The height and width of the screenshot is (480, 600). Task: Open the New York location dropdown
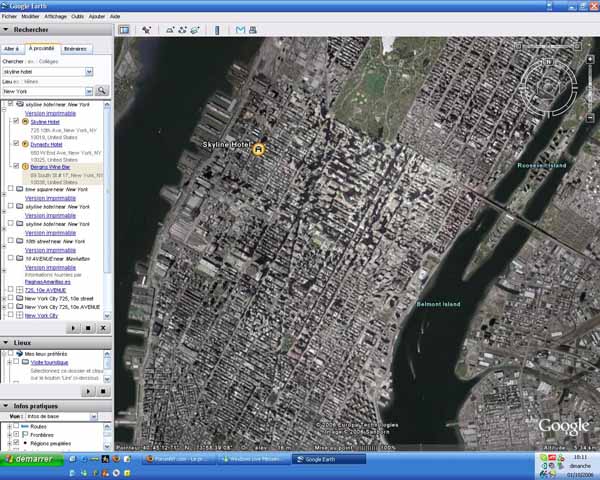pos(89,91)
